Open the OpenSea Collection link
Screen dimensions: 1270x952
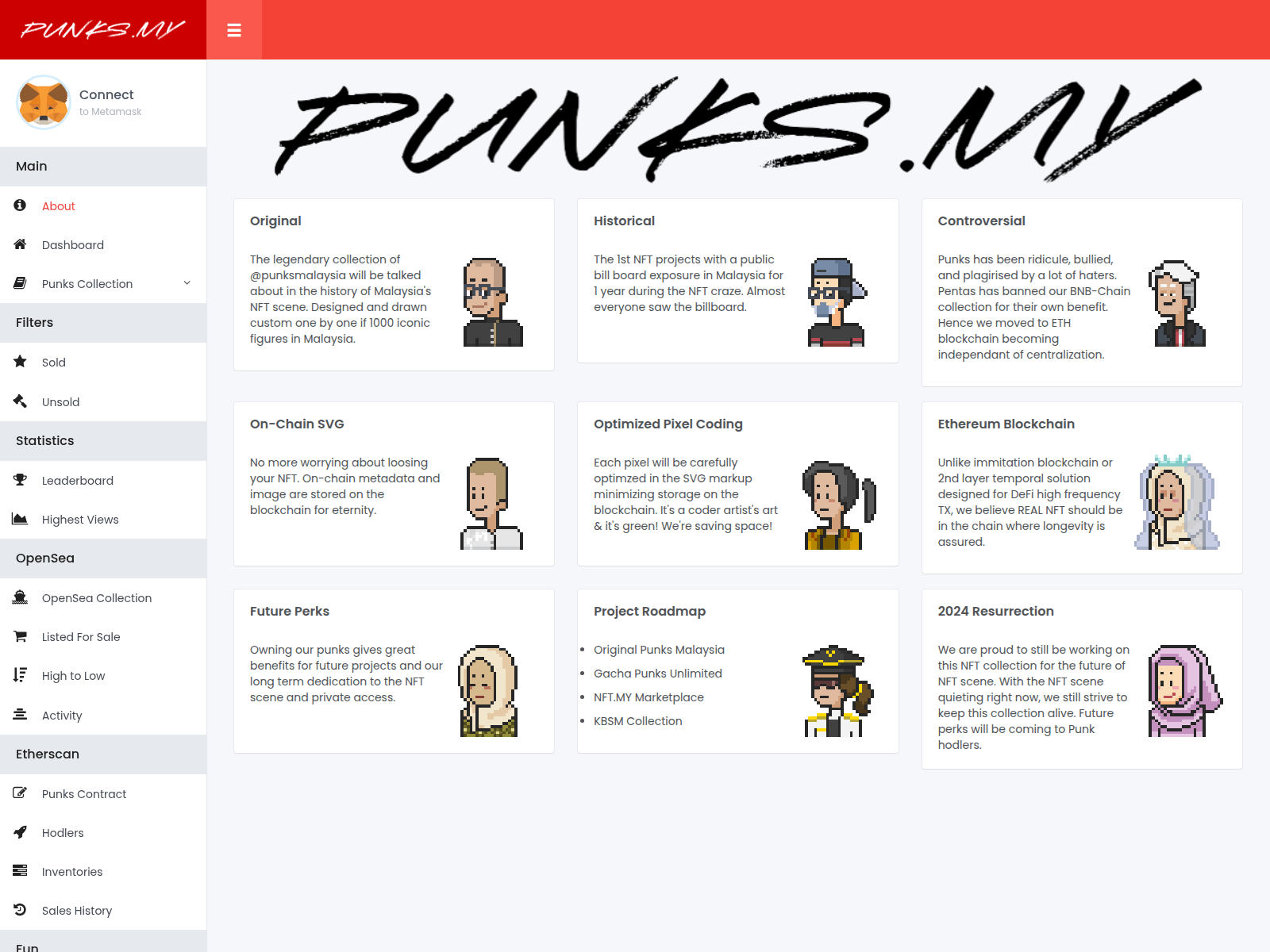click(103, 598)
